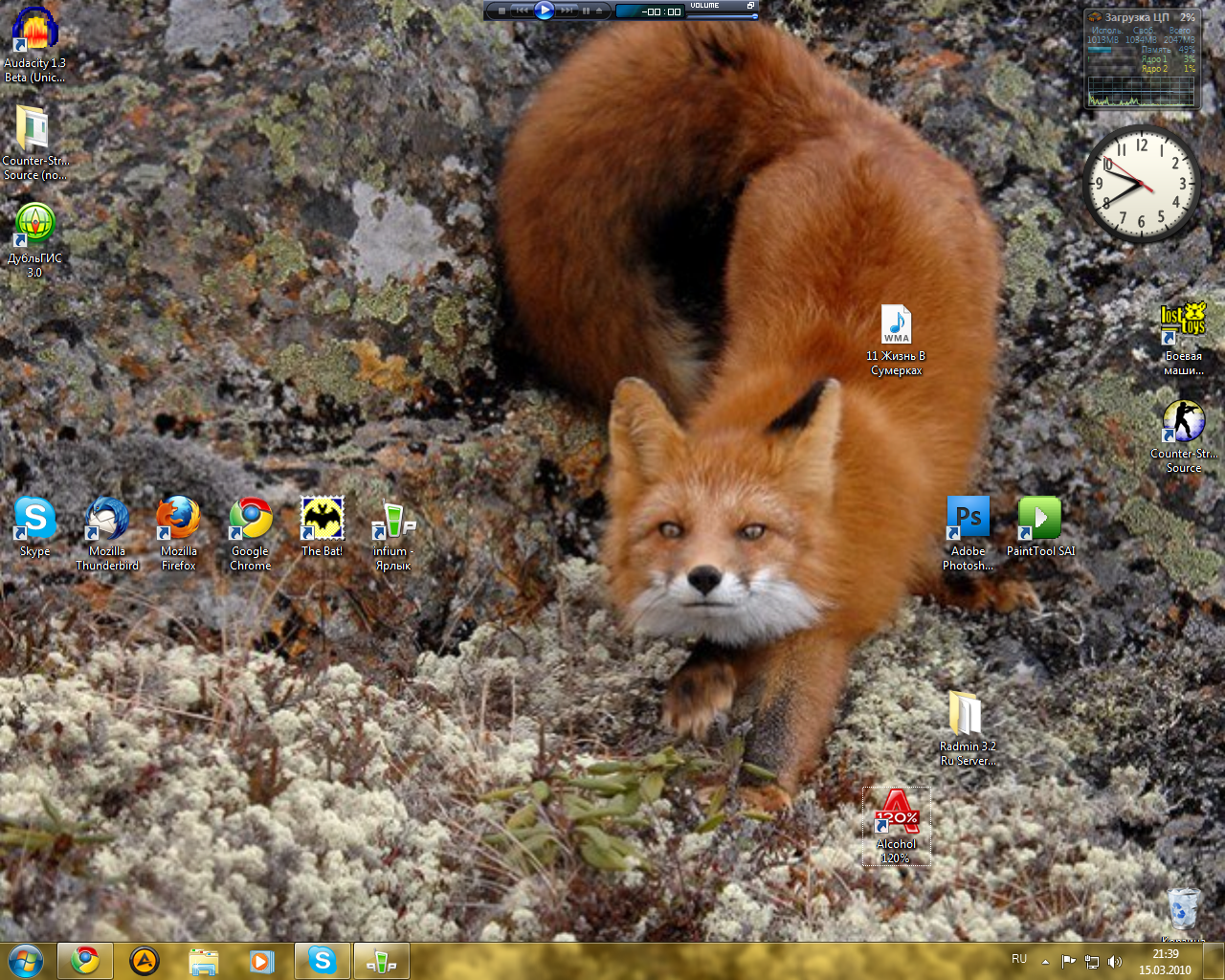Open the system volume speaker icon
Screen dimensions: 1225x980
(1114, 961)
